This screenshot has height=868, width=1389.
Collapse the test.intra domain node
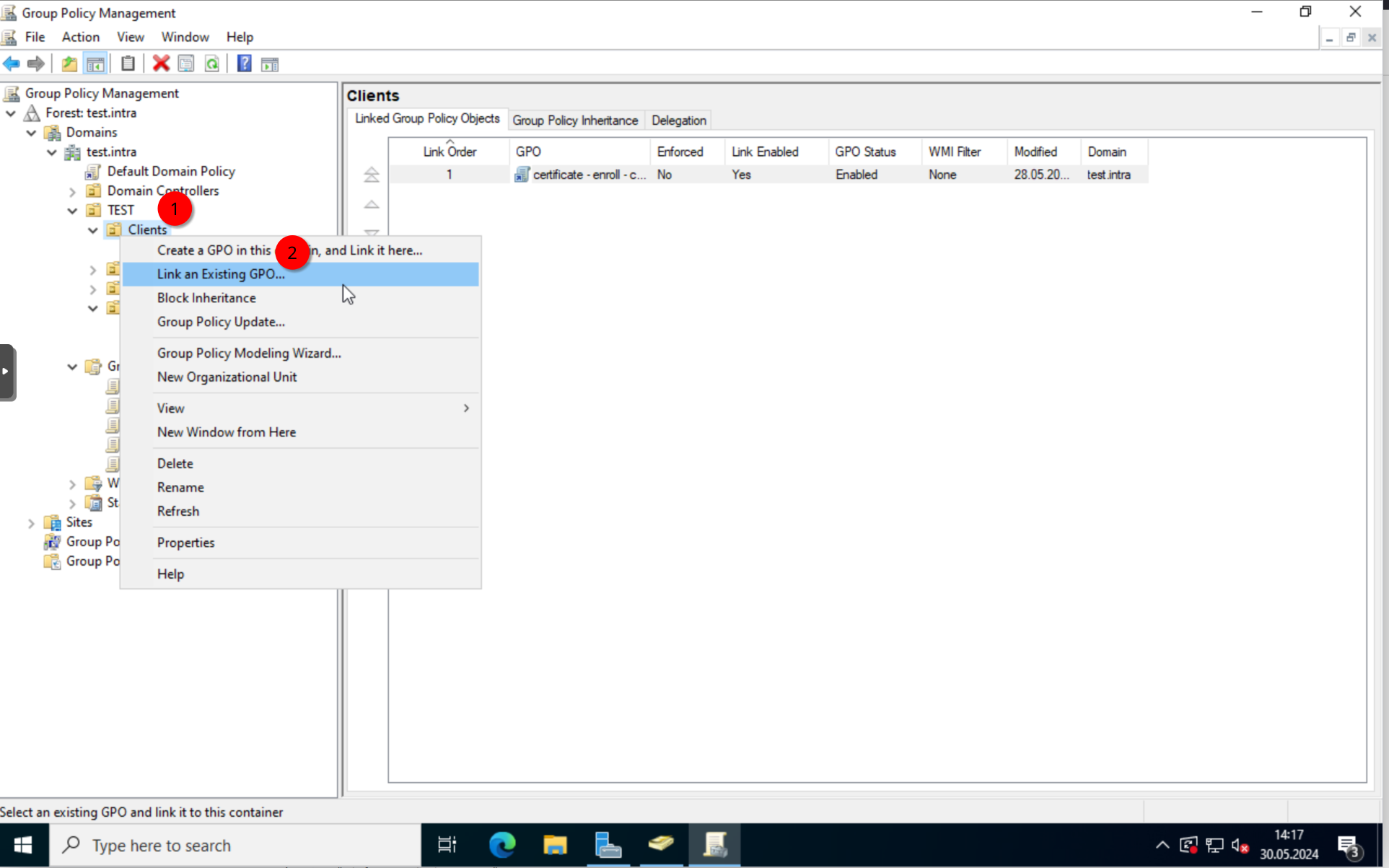click(52, 152)
